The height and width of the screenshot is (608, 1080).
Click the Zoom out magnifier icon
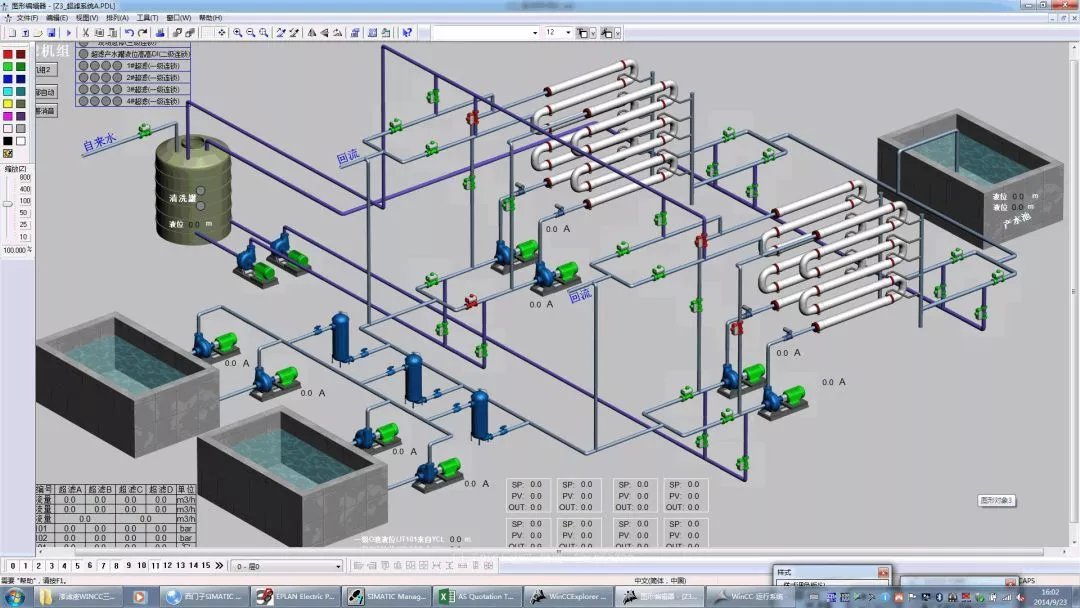[250, 33]
